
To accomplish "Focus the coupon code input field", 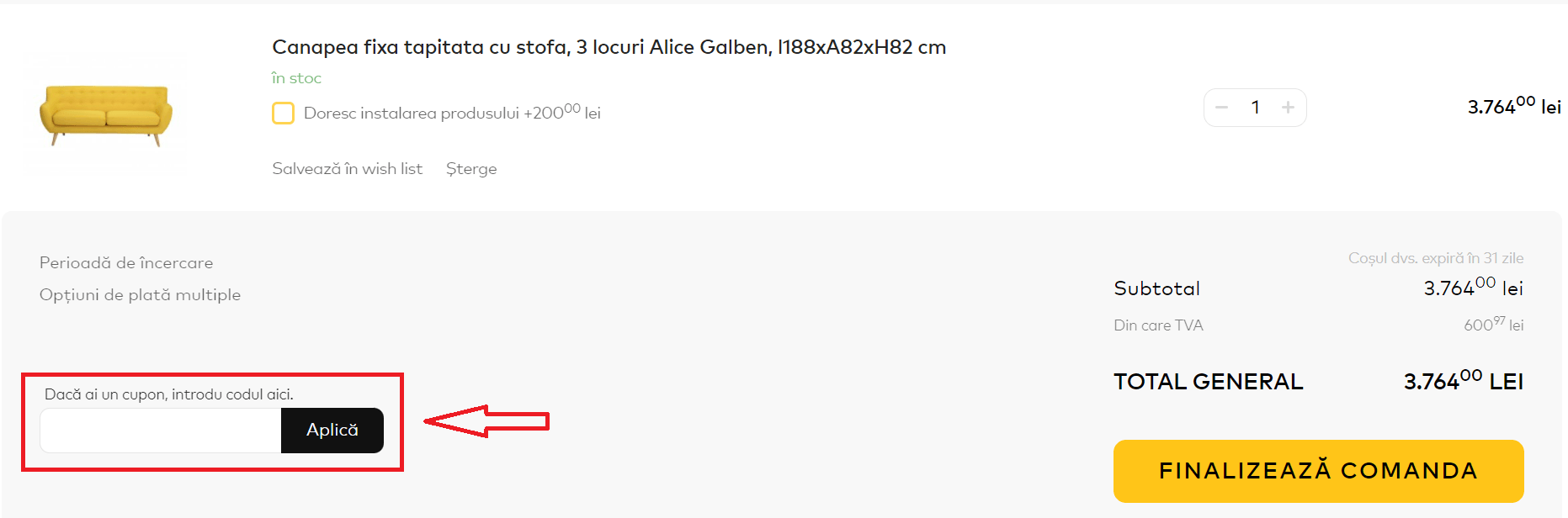I will pos(161,431).
